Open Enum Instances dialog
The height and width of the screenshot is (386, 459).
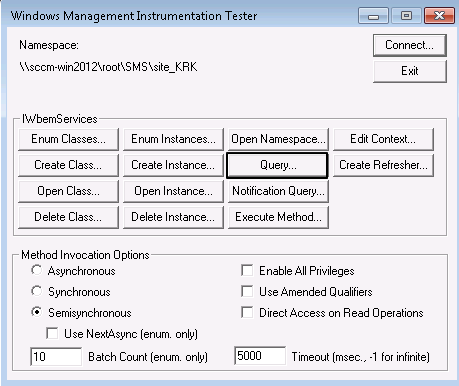click(173, 139)
